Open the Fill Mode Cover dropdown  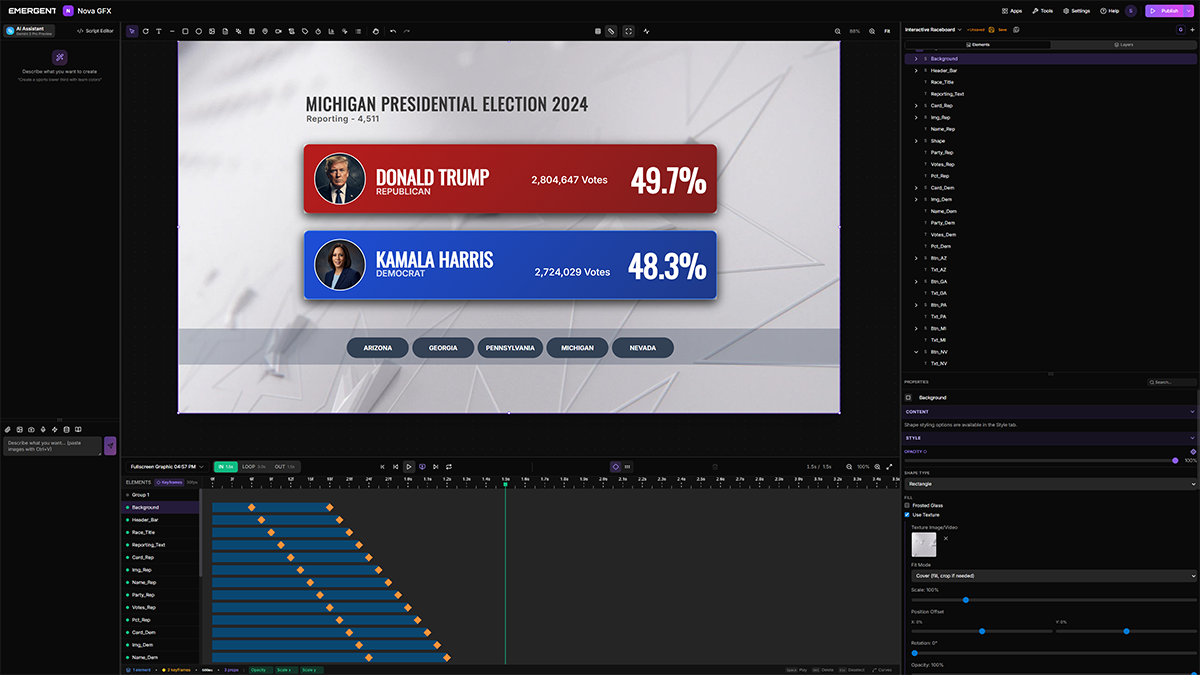pyautogui.click(x=1052, y=576)
